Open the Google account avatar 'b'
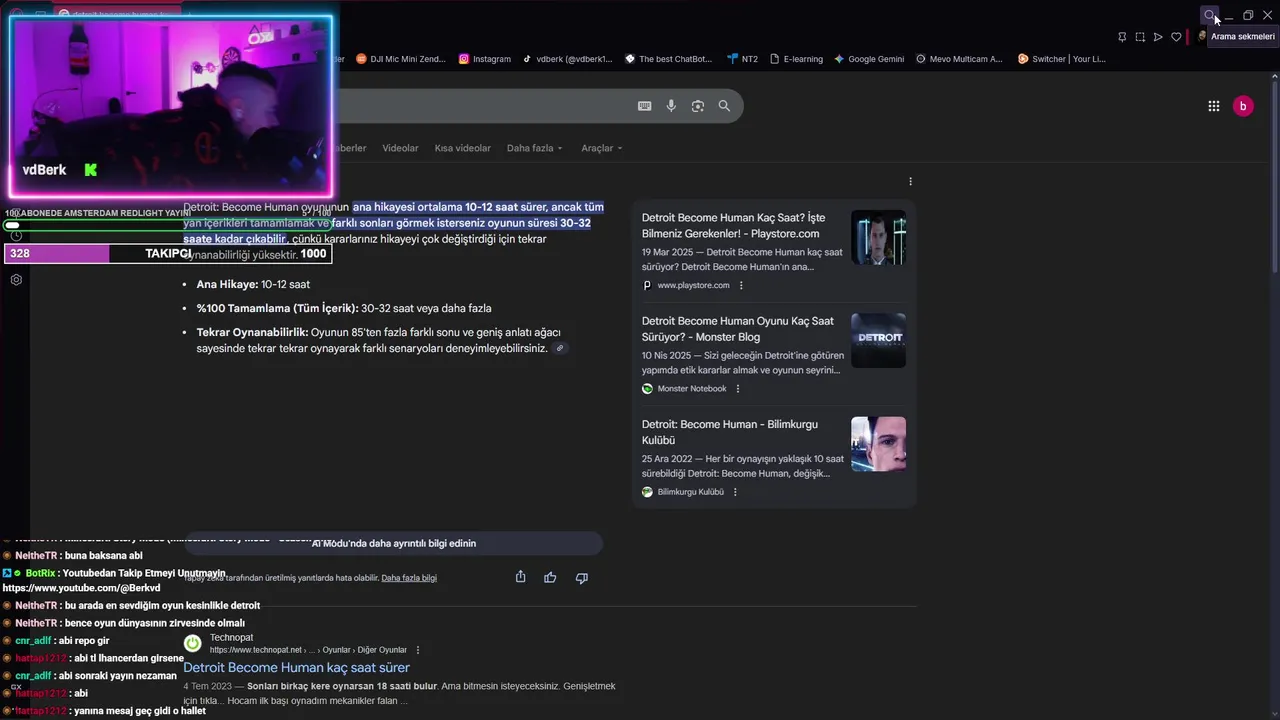Screen dimensions: 1280x720 click(x=1243, y=106)
